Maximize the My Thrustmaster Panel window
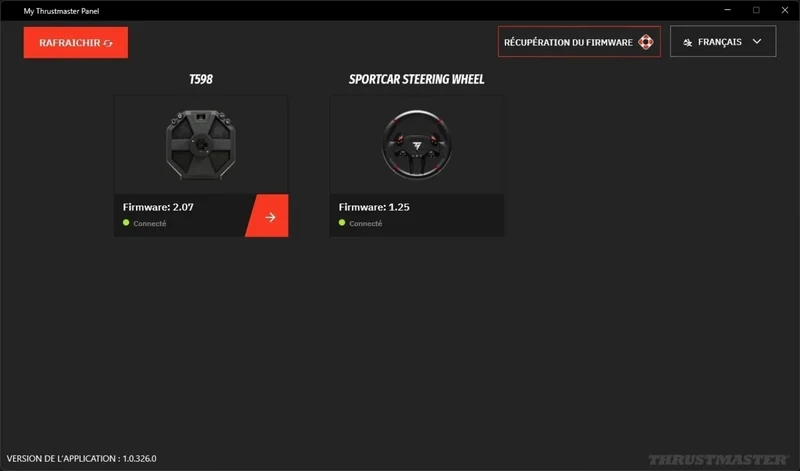This screenshot has height=471, width=800. point(756,10)
